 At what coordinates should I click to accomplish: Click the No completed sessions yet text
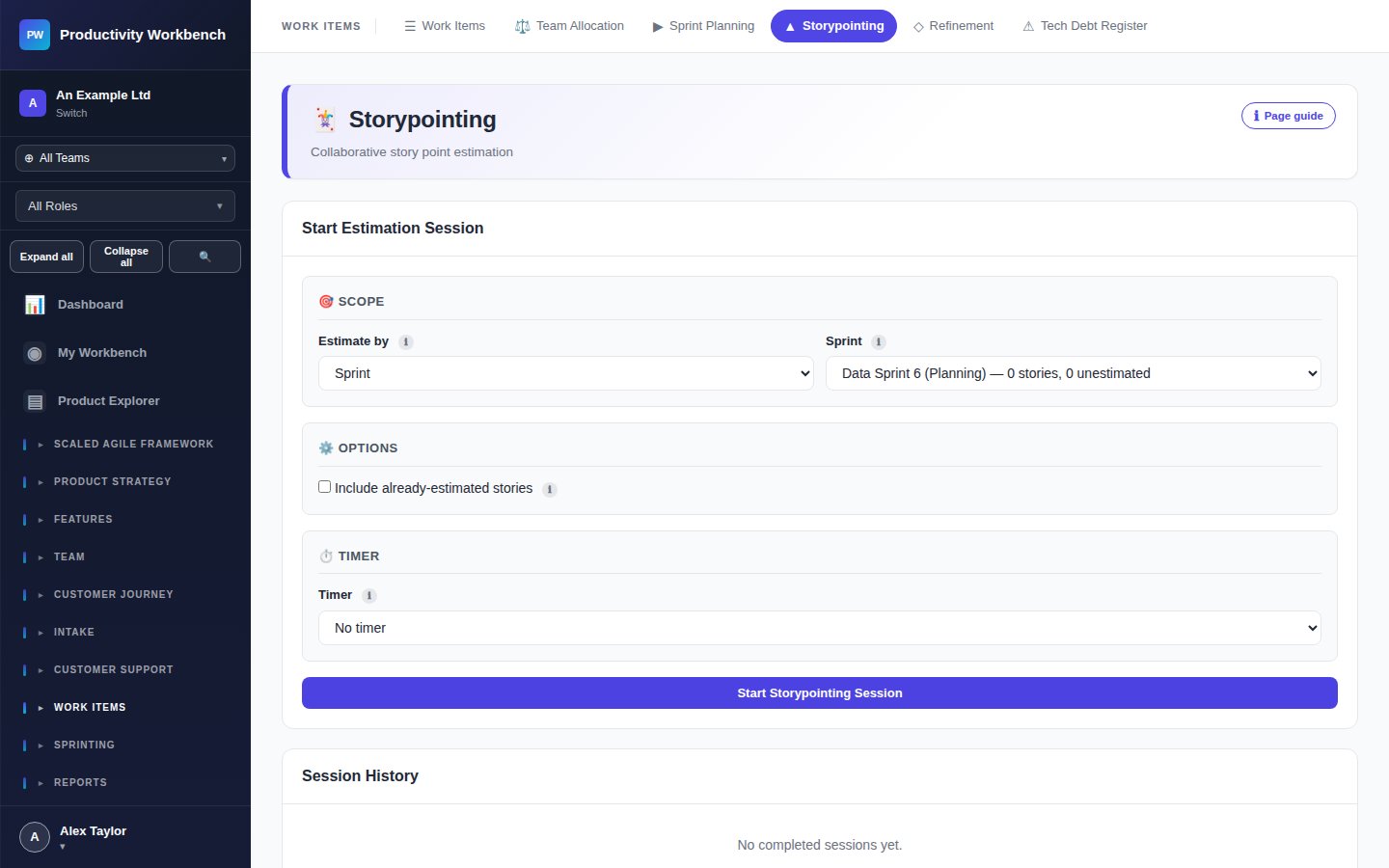(820, 845)
